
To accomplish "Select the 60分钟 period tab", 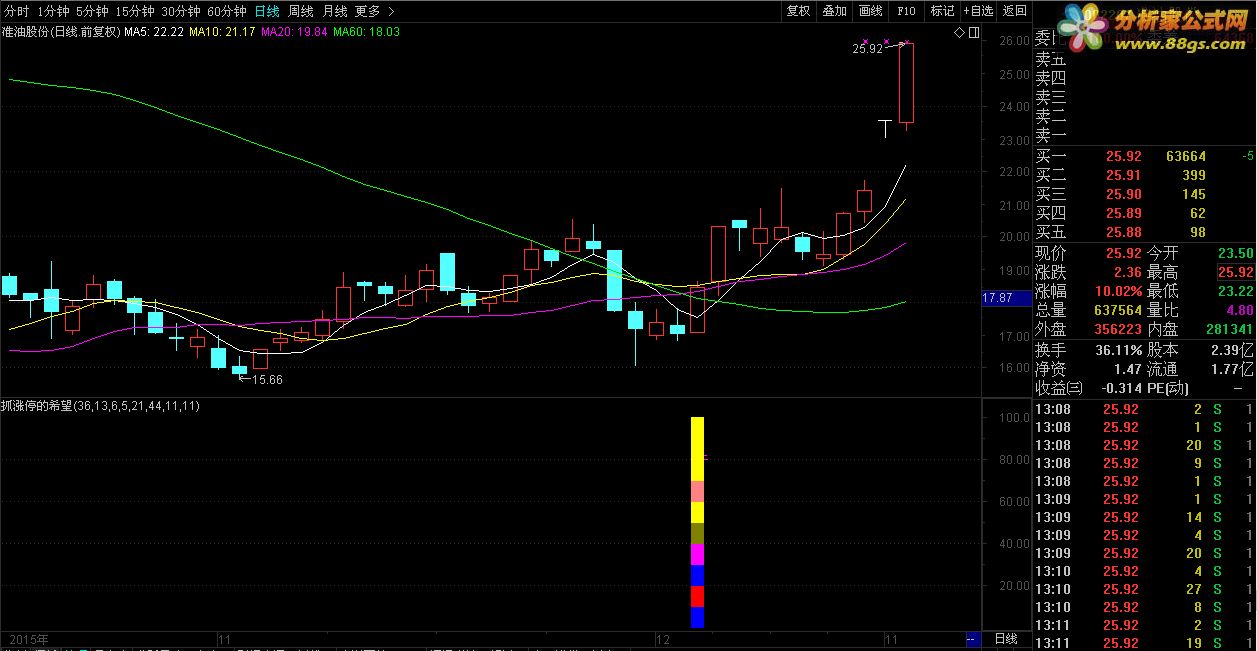I will point(226,11).
